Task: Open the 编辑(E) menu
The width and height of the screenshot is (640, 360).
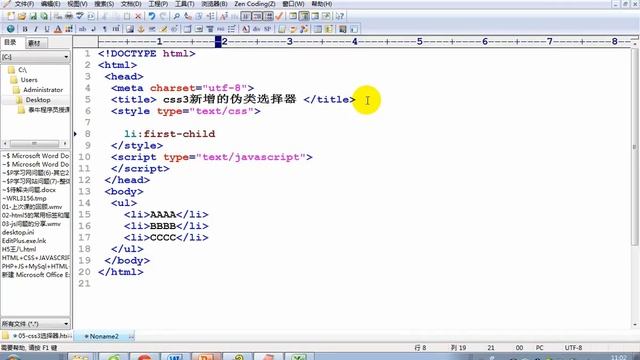Action: tap(51, 4)
